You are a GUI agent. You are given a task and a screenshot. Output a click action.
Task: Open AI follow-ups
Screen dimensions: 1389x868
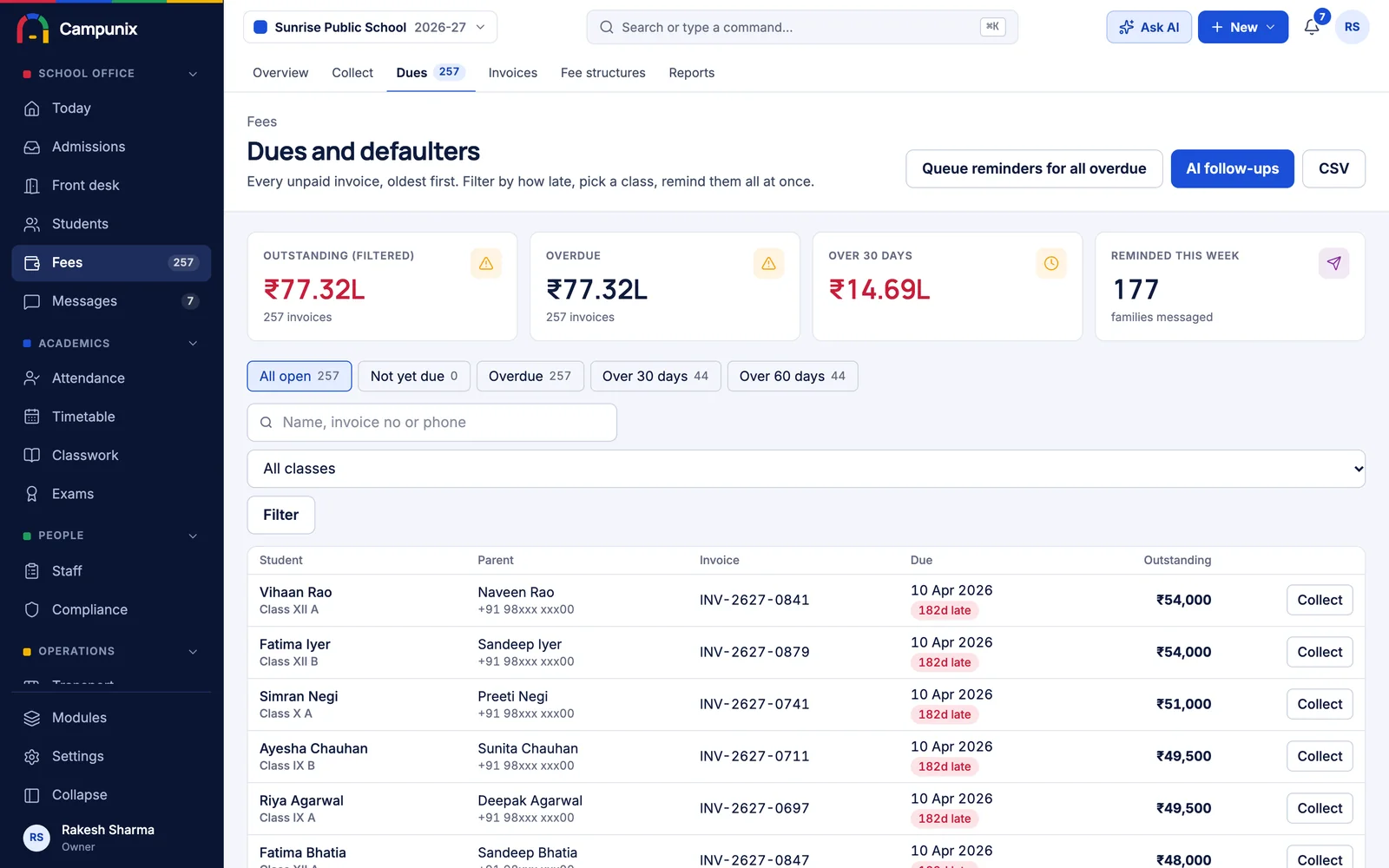point(1233,168)
